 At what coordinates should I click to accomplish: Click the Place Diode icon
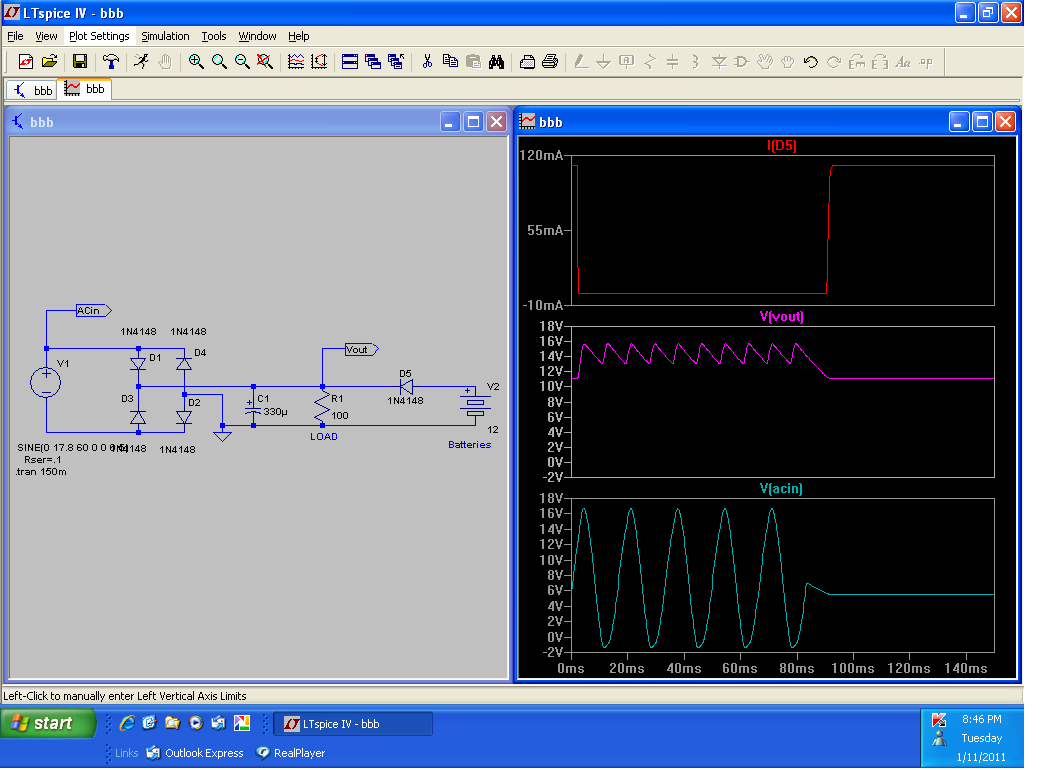tap(719, 62)
